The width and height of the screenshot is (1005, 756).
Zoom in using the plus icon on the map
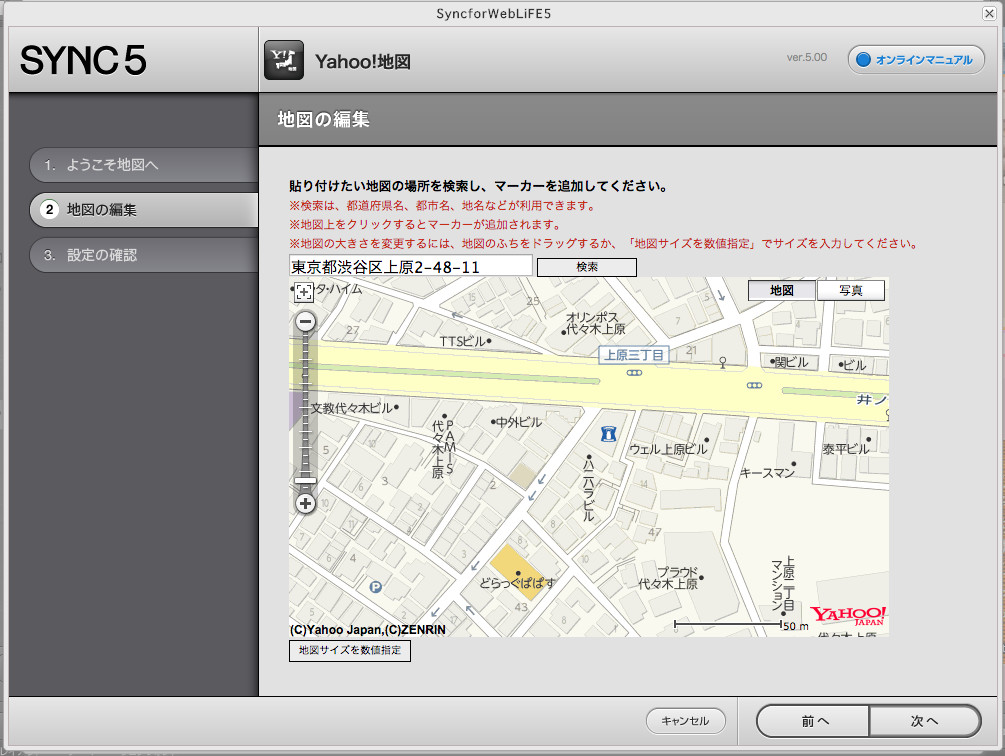[304, 503]
